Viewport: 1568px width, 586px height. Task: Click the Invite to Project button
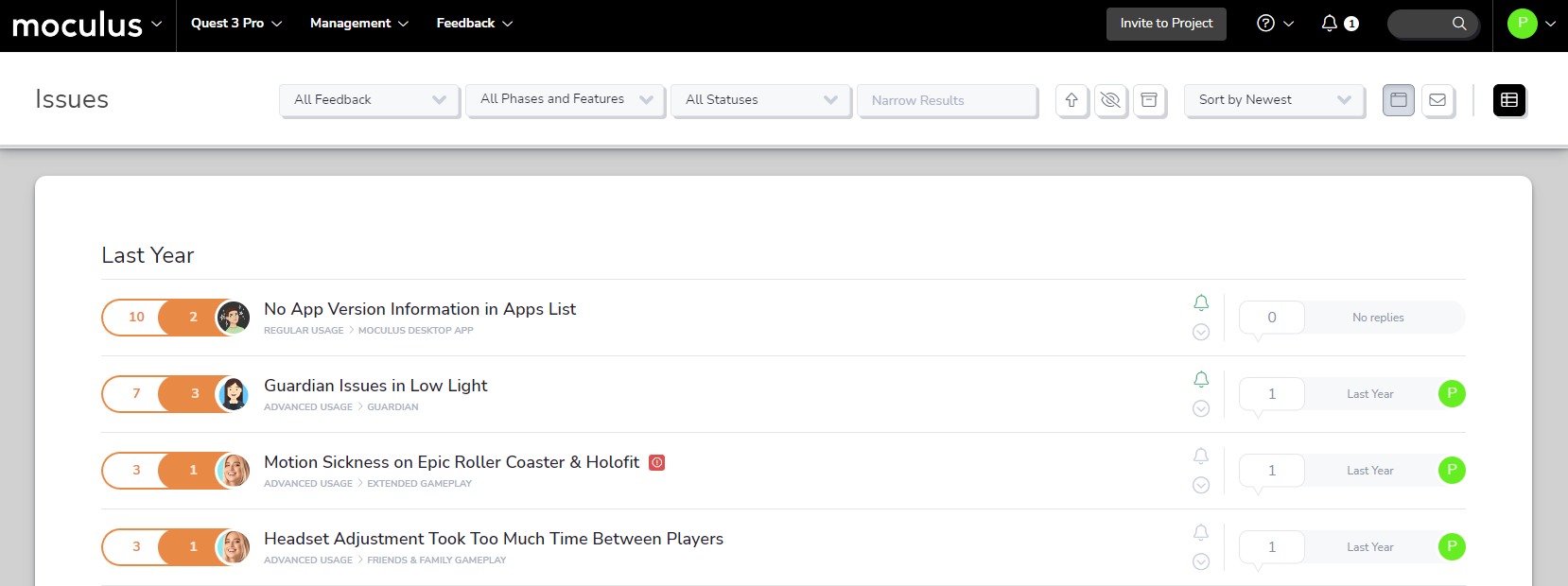click(1165, 24)
